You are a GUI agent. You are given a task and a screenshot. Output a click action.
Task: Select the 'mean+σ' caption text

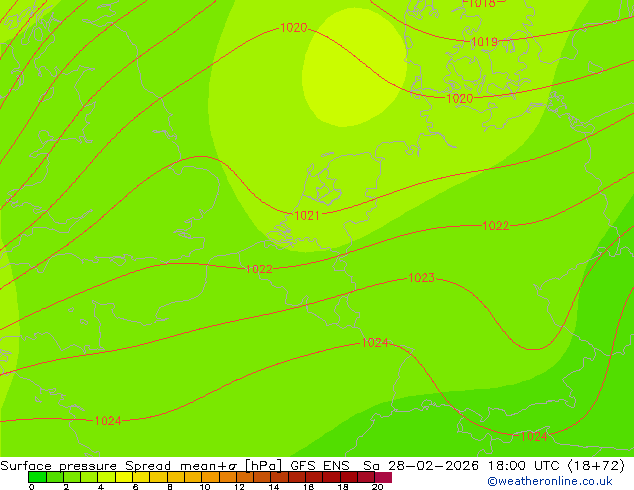coord(209,466)
